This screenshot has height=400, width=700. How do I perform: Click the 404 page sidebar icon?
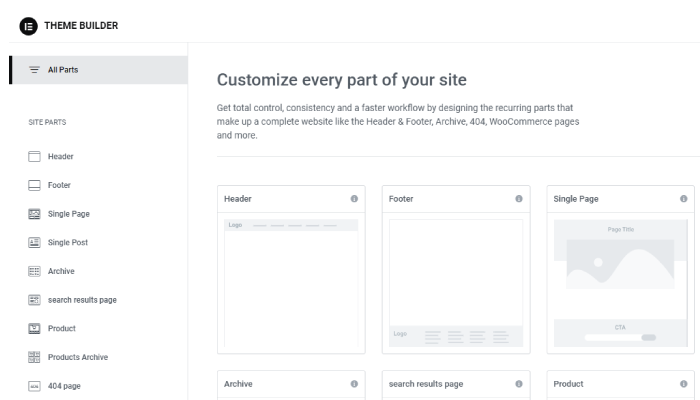click(34, 386)
